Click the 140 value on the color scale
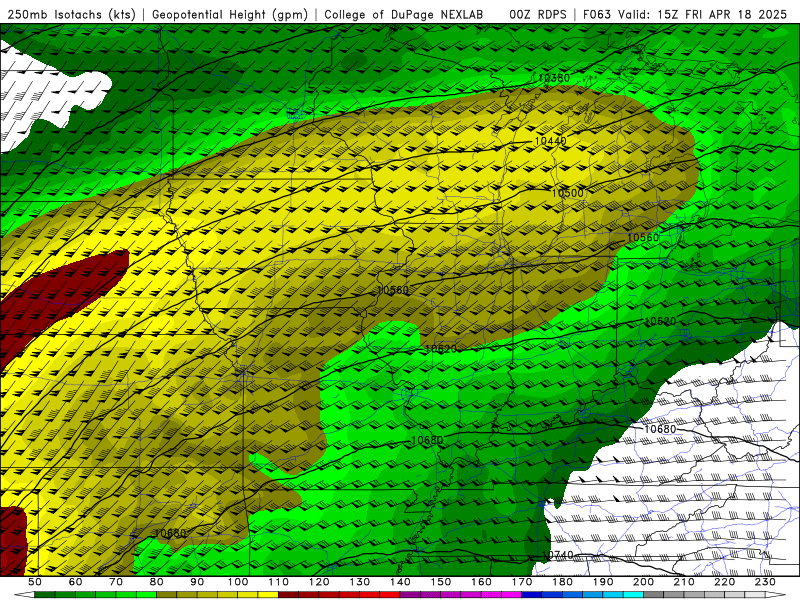 tap(400, 582)
